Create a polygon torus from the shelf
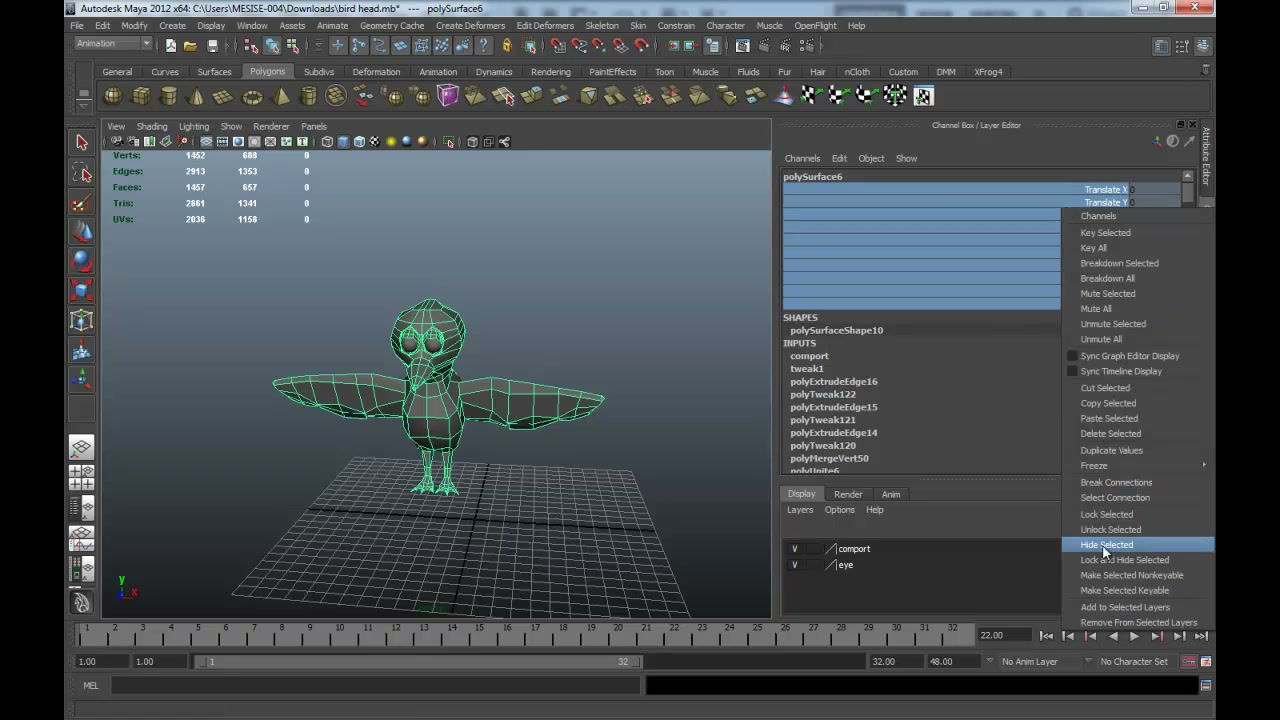The height and width of the screenshot is (720, 1280). click(252, 96)
